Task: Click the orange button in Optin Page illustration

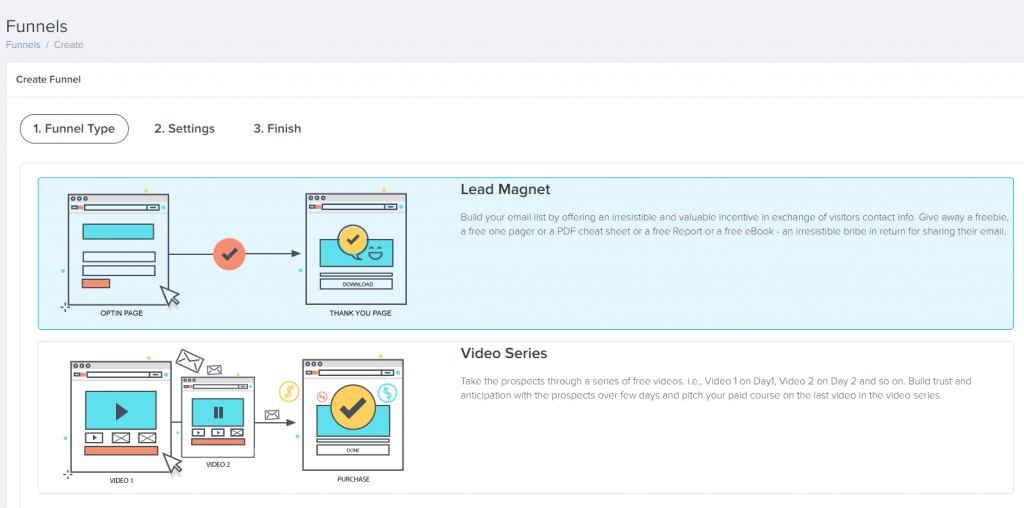Action: pos(96,283)
